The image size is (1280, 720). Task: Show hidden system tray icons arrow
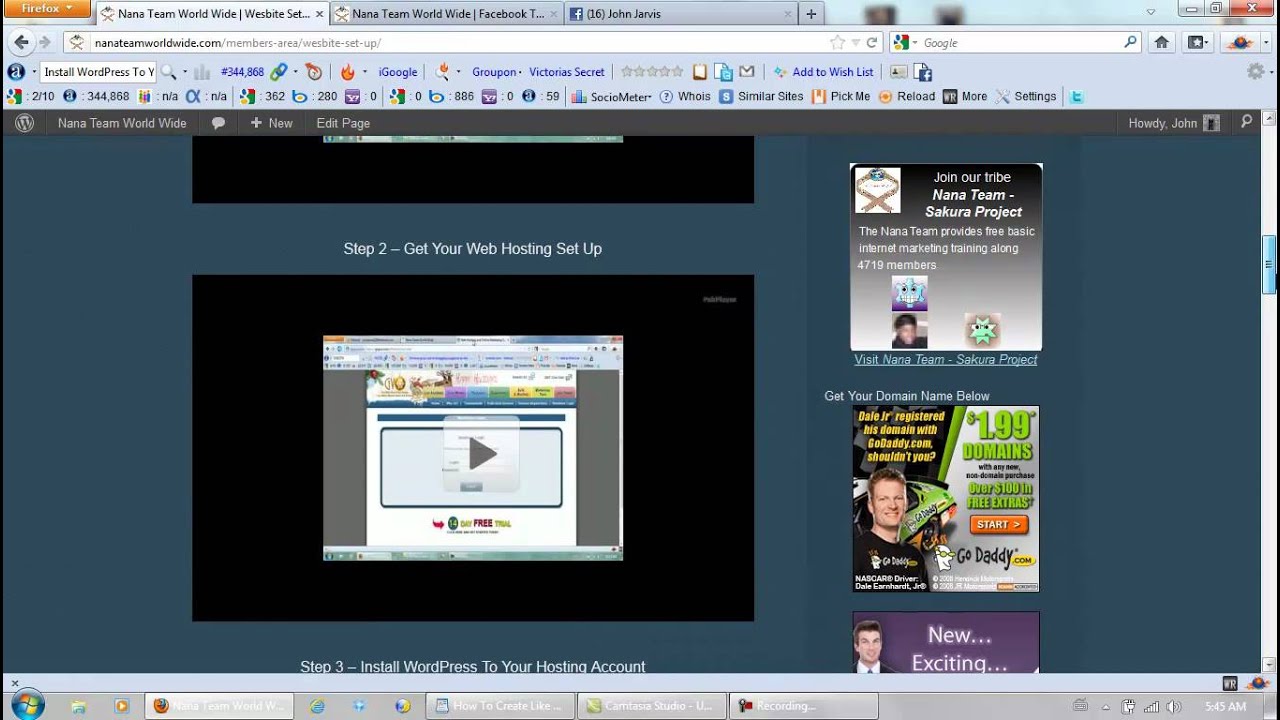[1105, 706]
